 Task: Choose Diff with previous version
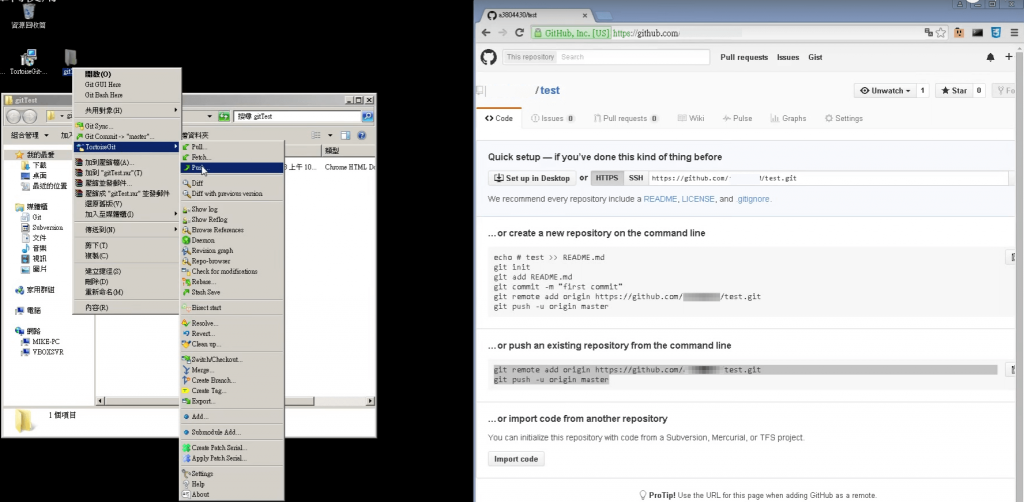click(232, 194)
